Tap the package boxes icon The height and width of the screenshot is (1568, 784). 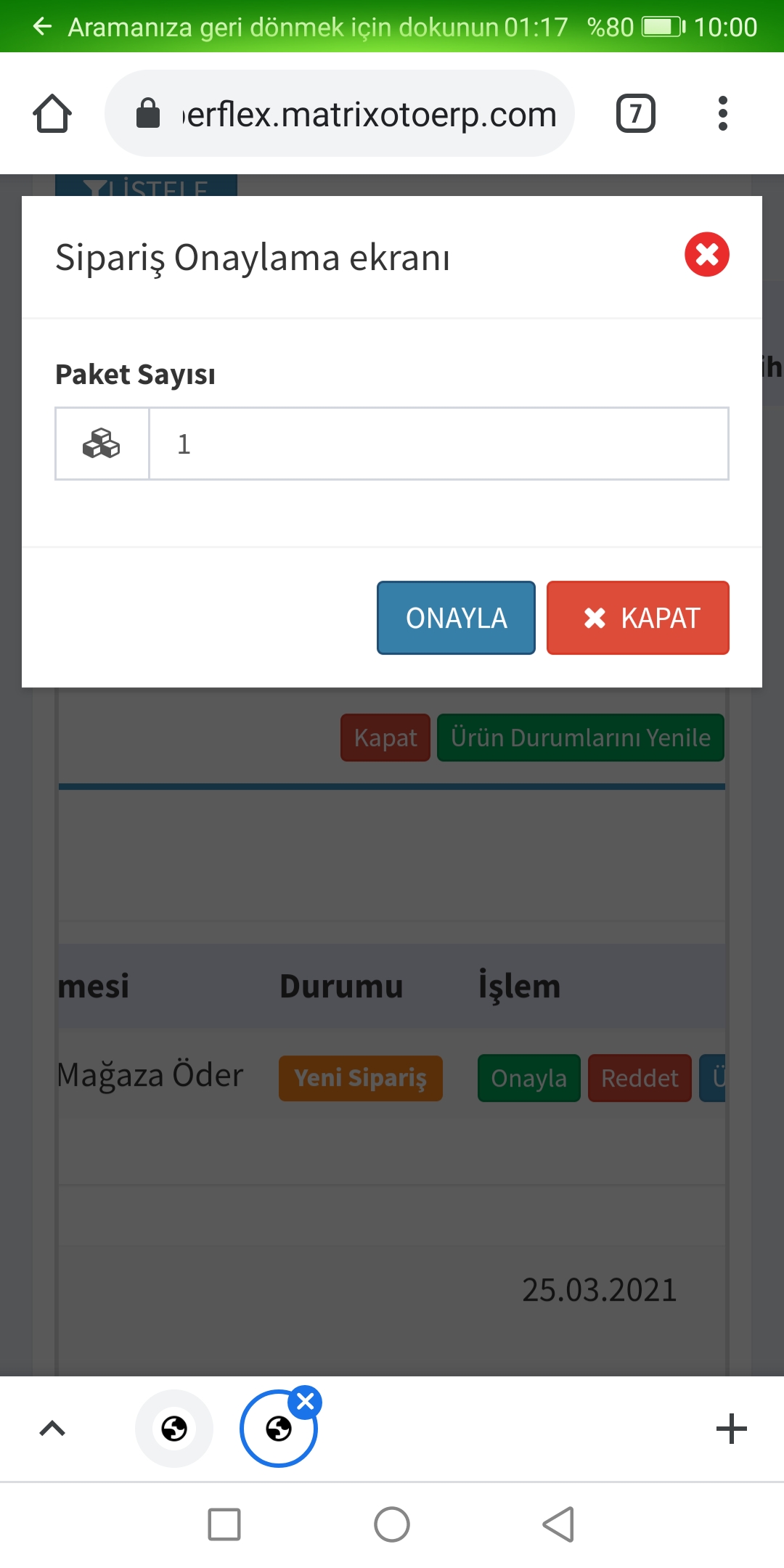tap(102, 444)
